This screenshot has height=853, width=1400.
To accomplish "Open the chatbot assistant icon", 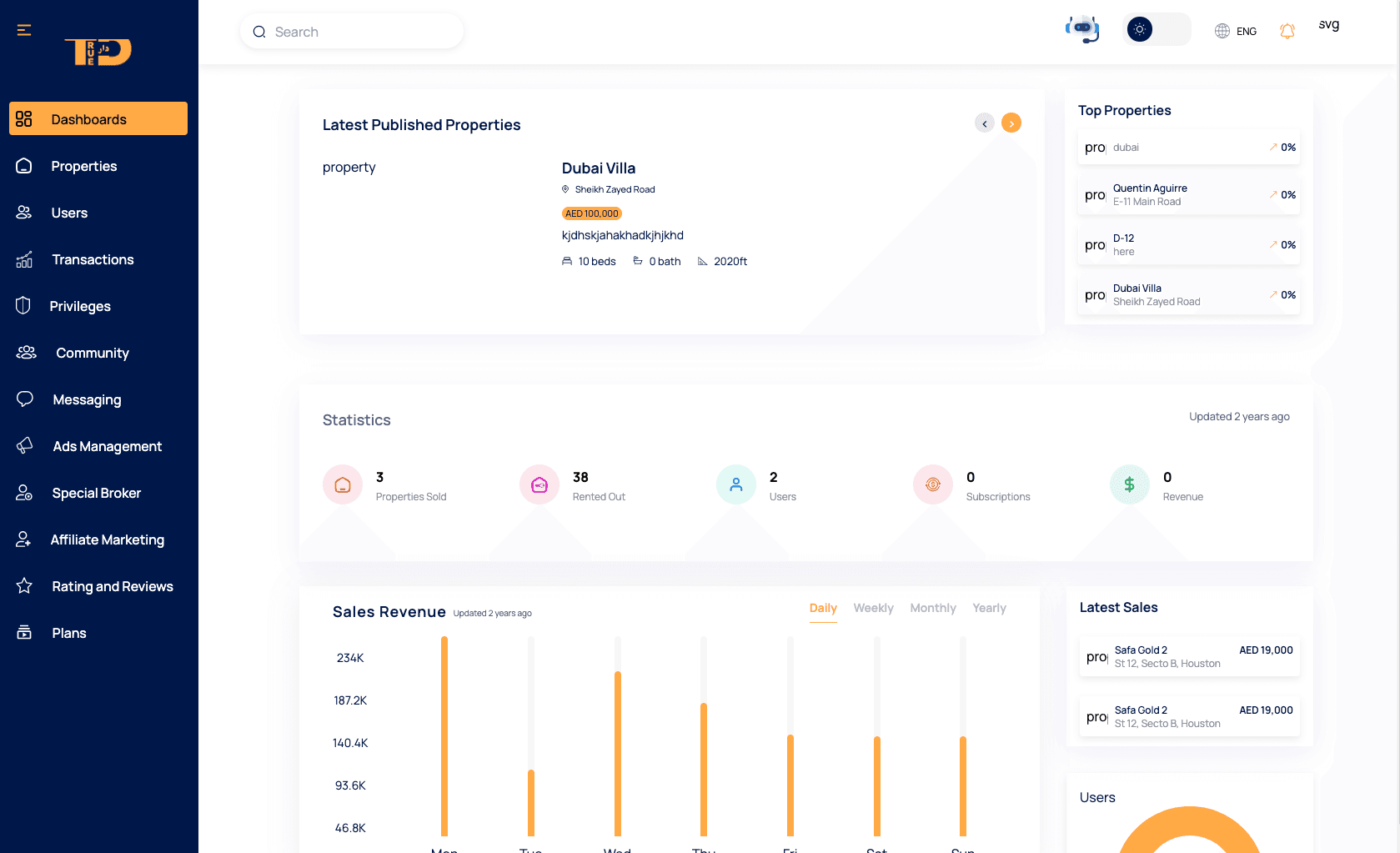I will [1082, 29].
